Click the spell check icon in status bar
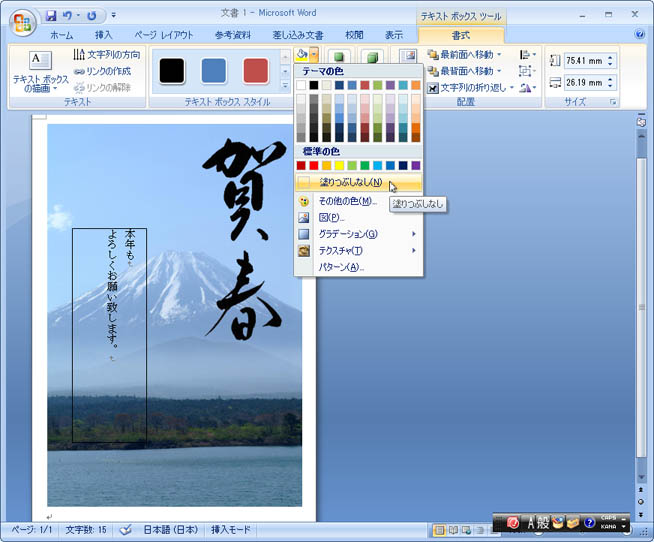This screenshot has height=542, width=654. pos(126,529)
